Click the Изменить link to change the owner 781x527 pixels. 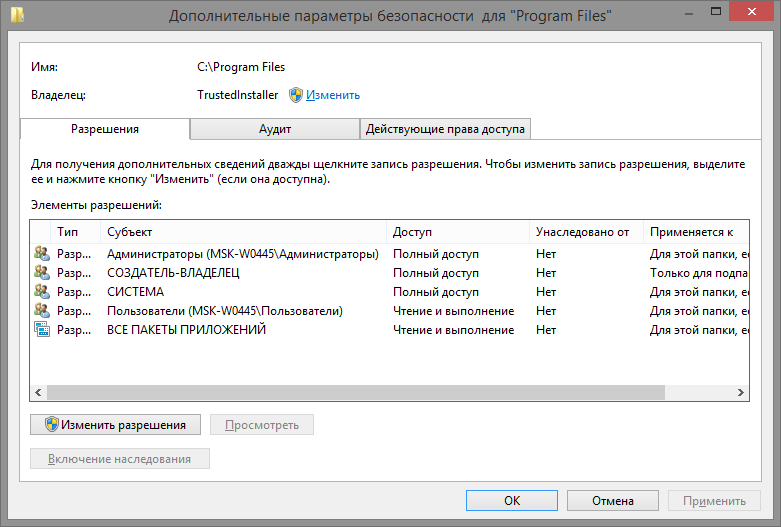[x=333, y=95]
